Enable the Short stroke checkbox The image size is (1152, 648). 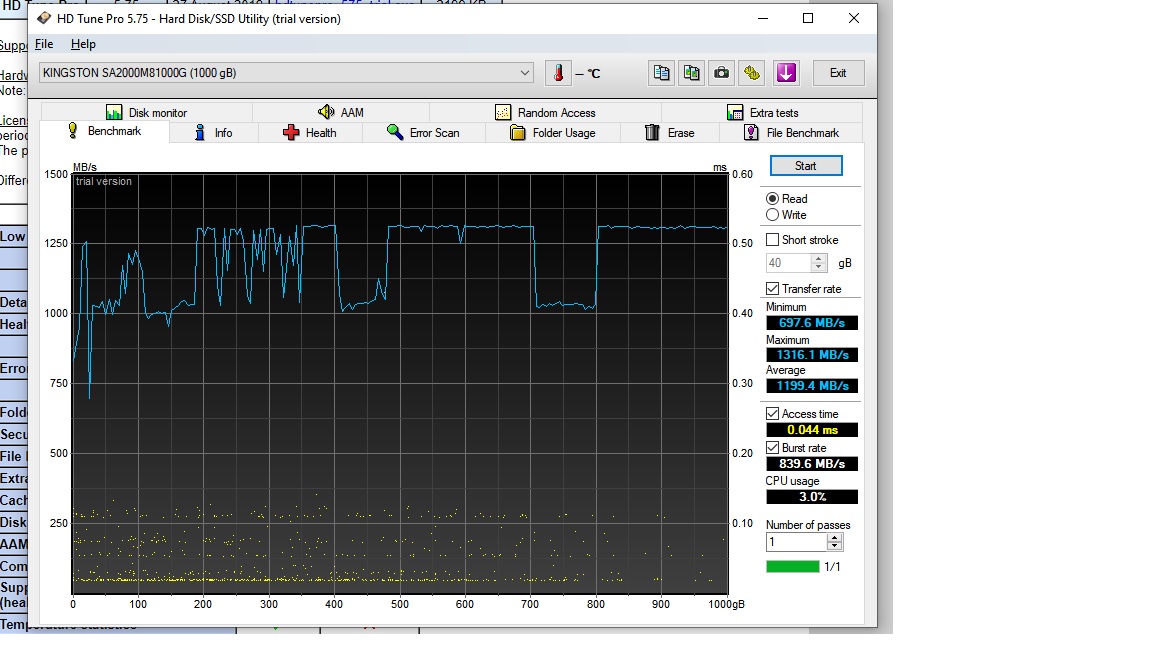772,240
